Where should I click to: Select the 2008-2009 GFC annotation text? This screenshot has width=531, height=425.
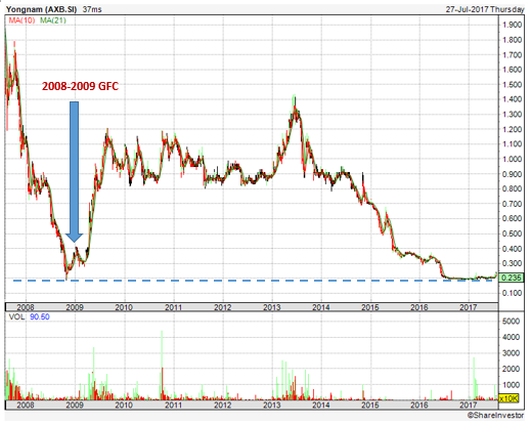[x=80, y=86]
